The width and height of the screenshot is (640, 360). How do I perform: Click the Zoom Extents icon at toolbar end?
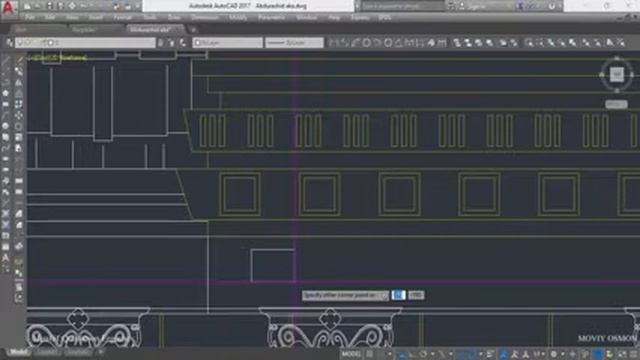[621, 42]
